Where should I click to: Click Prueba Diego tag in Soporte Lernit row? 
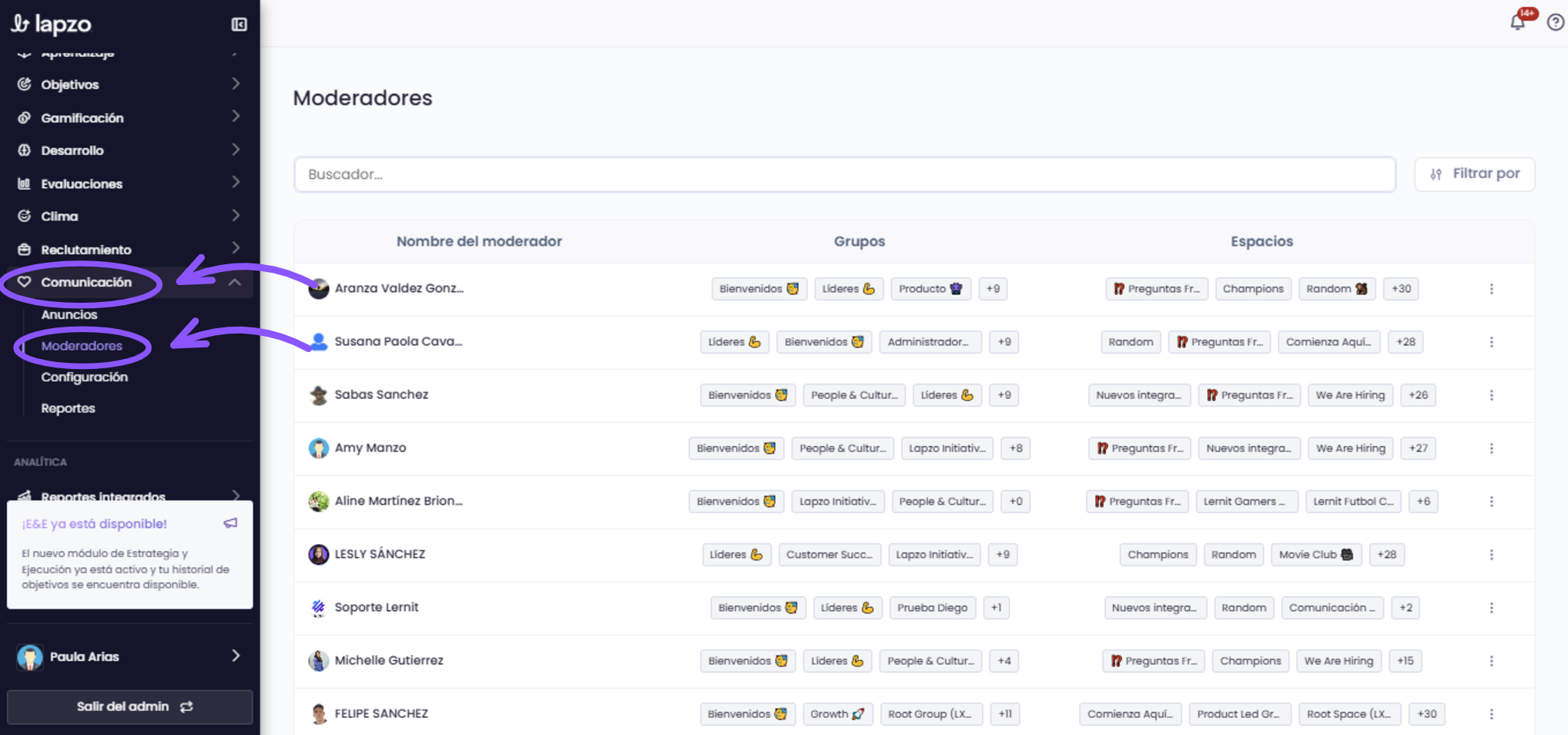coord(932,608)
